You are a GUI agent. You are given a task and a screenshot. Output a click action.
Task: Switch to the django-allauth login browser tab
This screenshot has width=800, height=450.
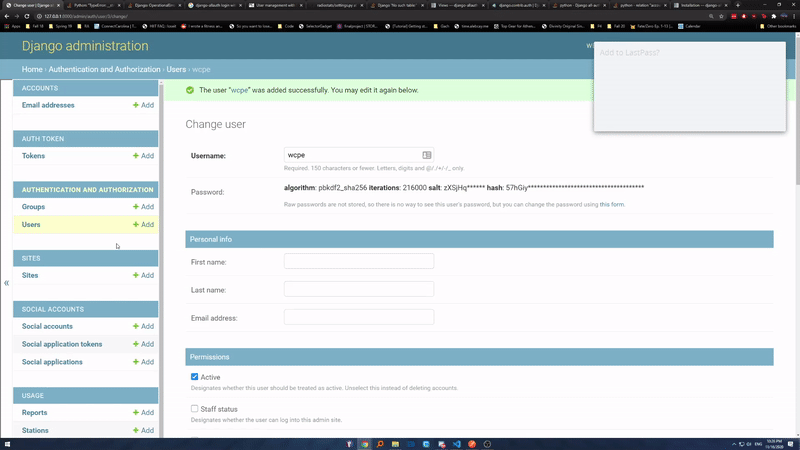click(213, 5)
